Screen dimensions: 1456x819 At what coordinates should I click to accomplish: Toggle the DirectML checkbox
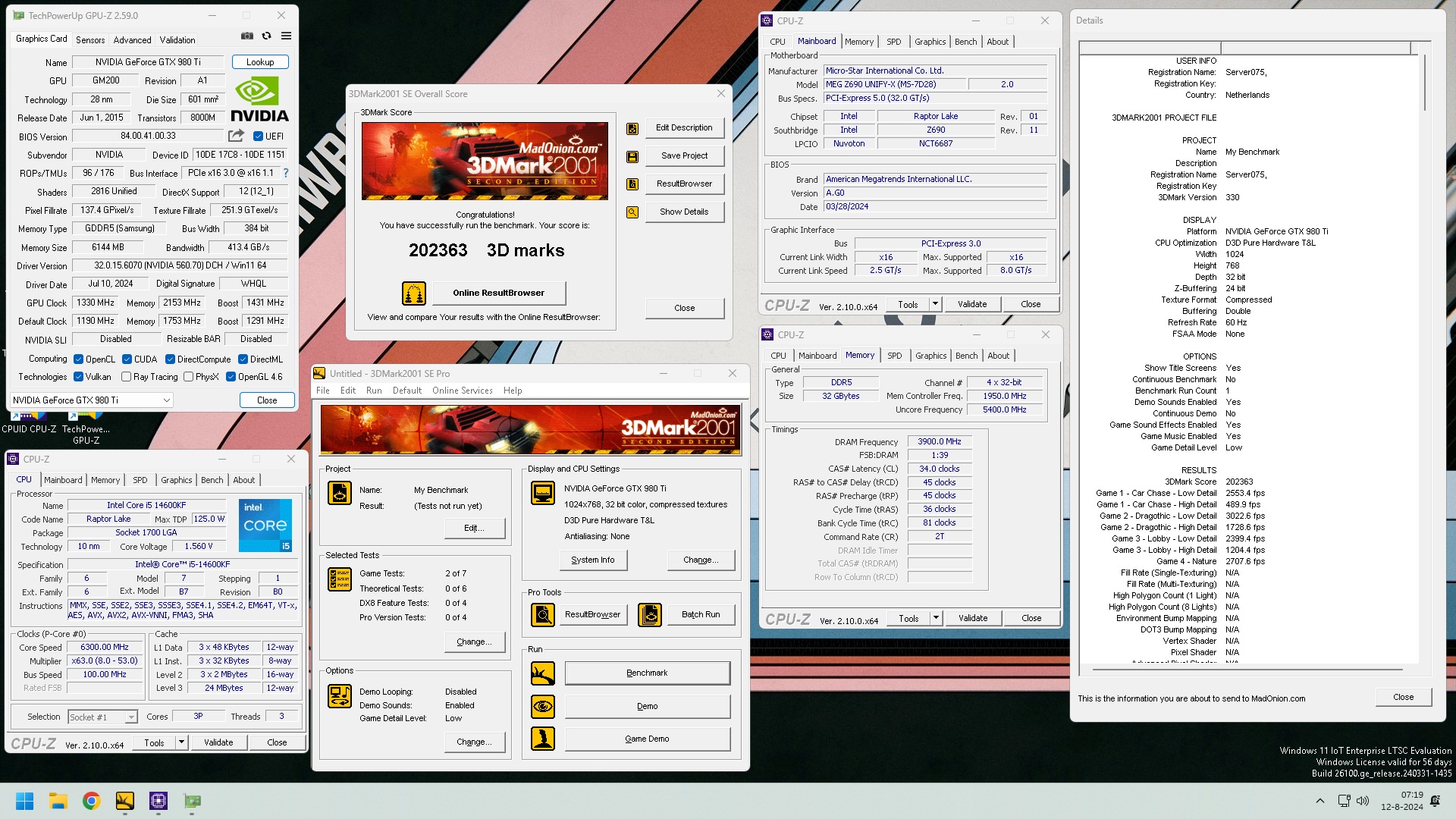(243, 359)
